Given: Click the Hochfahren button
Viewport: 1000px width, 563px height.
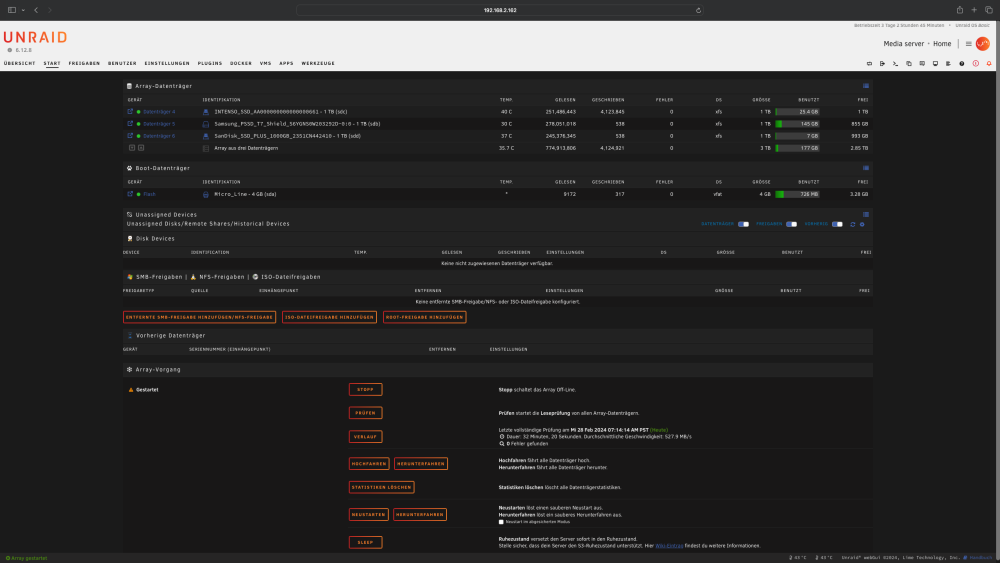Looking at the screenshot, I should point(369,464).
